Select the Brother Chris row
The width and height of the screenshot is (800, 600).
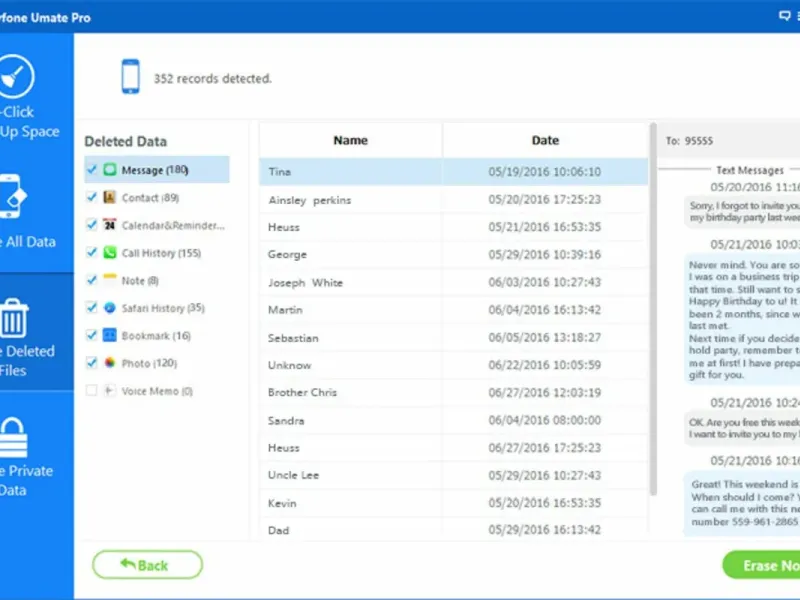[x=454, y=392]
